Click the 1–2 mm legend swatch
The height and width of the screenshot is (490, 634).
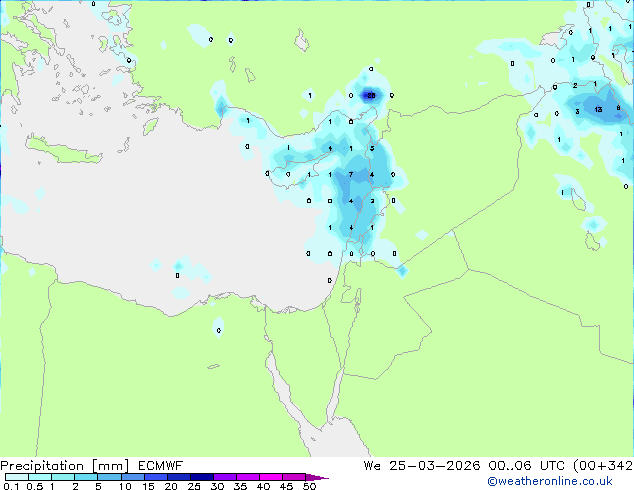[x=63, y=477]
